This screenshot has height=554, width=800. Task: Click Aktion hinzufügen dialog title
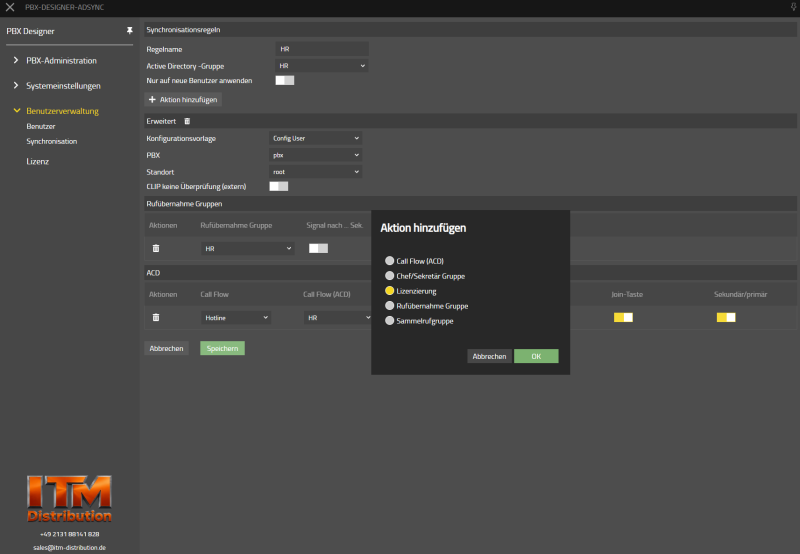pyautogui.click(x=423, y=228)
